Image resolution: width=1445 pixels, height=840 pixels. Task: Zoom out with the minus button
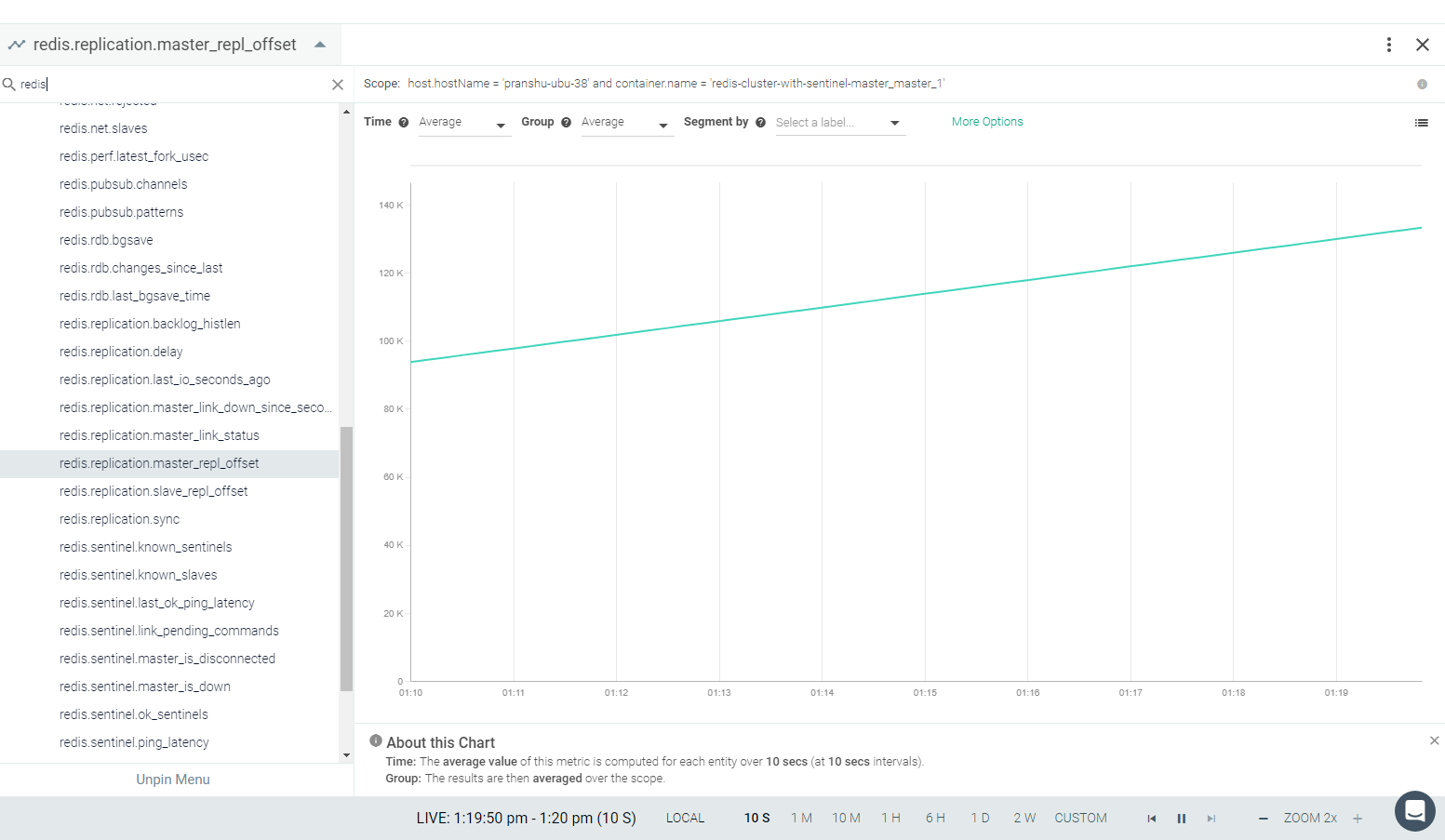pos(1264,819)
